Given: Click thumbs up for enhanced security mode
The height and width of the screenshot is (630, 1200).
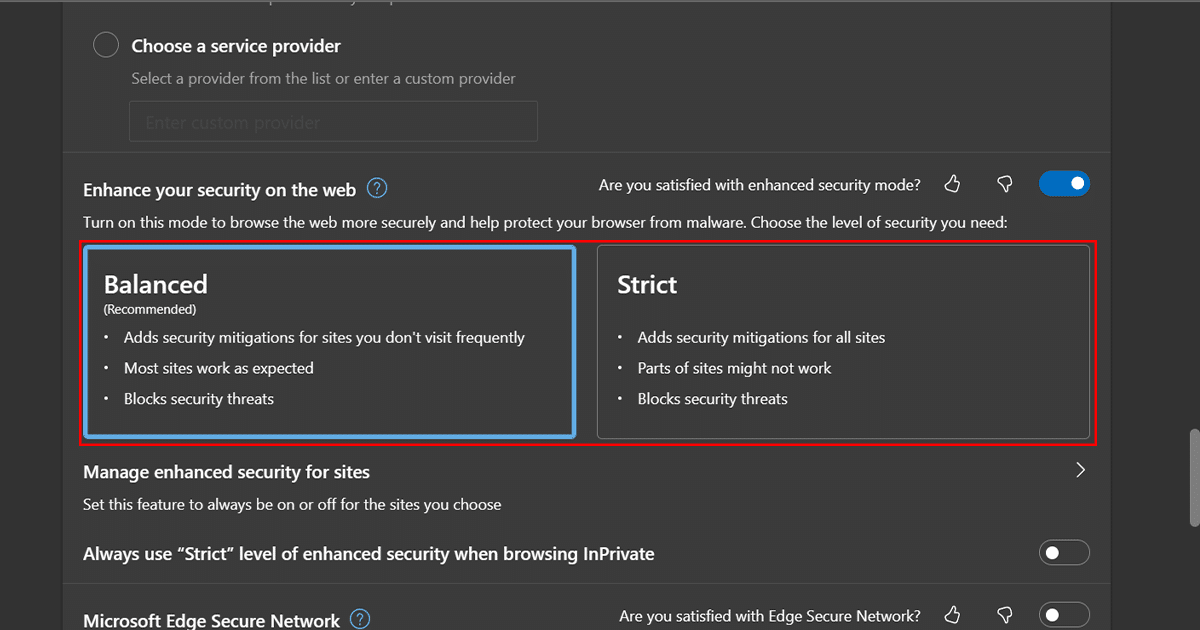Looking at the screenshot, I should click(x=952, y=184).
